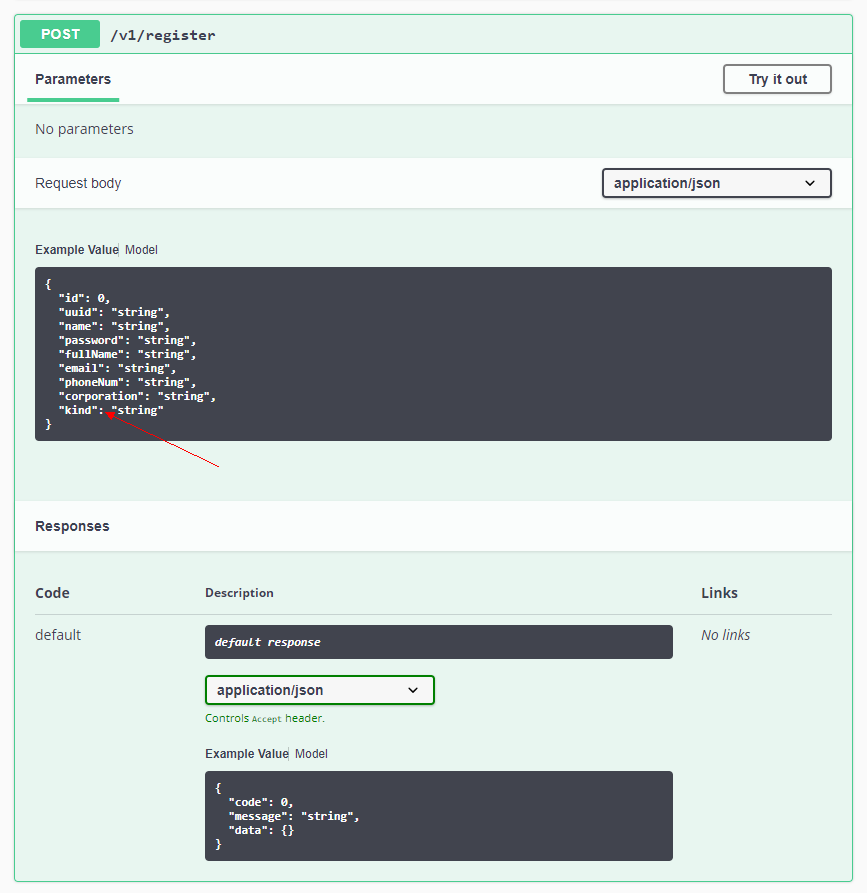The width and height of the screenshot is (867, 893).
Task: Click the "No parameters" text
Action: click(x=84, y=129)
